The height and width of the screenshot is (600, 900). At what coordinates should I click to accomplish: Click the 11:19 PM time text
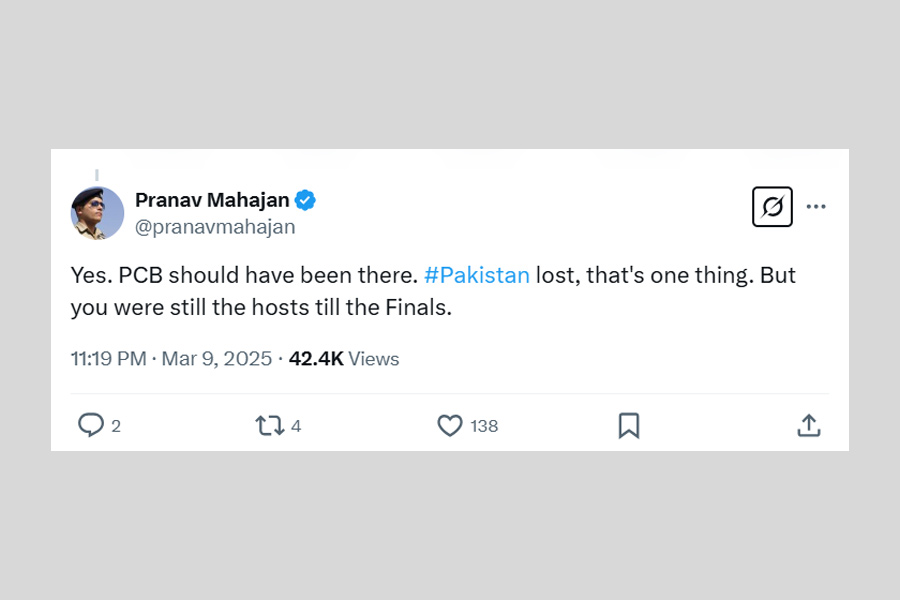point(108,359)
